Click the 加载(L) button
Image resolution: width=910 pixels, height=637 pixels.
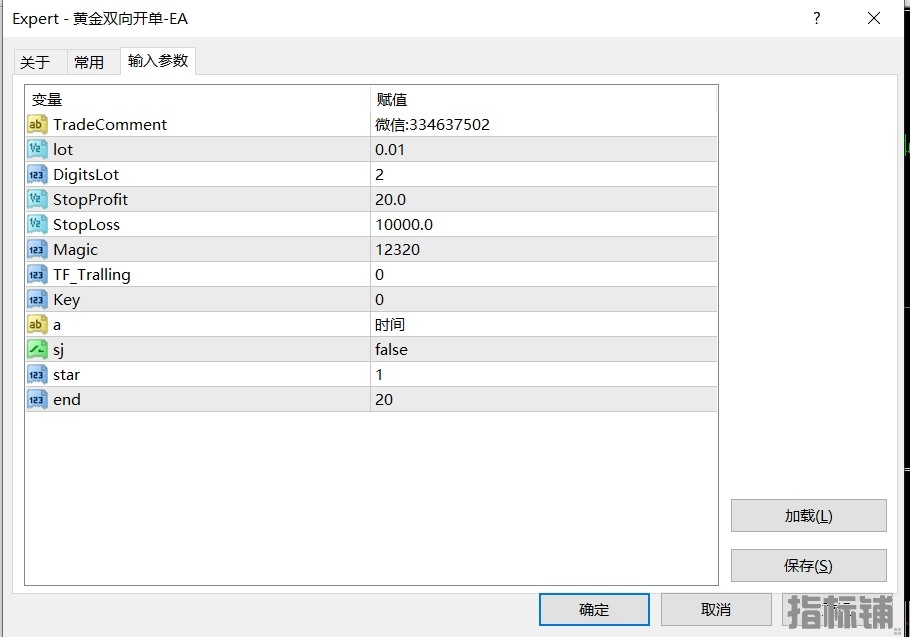[808, 515]
